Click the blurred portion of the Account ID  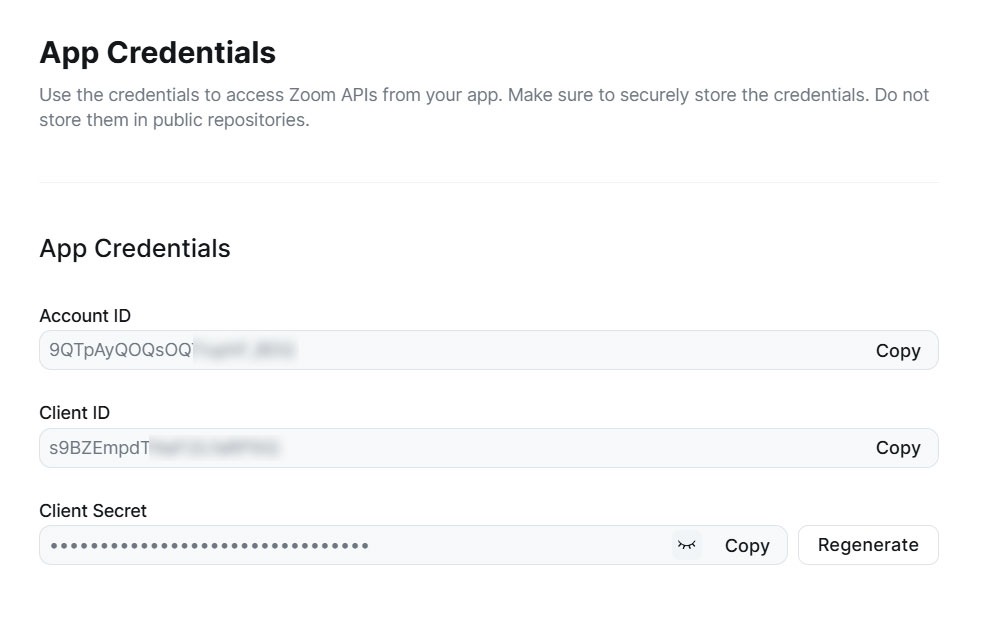pyautogui.click(x=244, y=350)
